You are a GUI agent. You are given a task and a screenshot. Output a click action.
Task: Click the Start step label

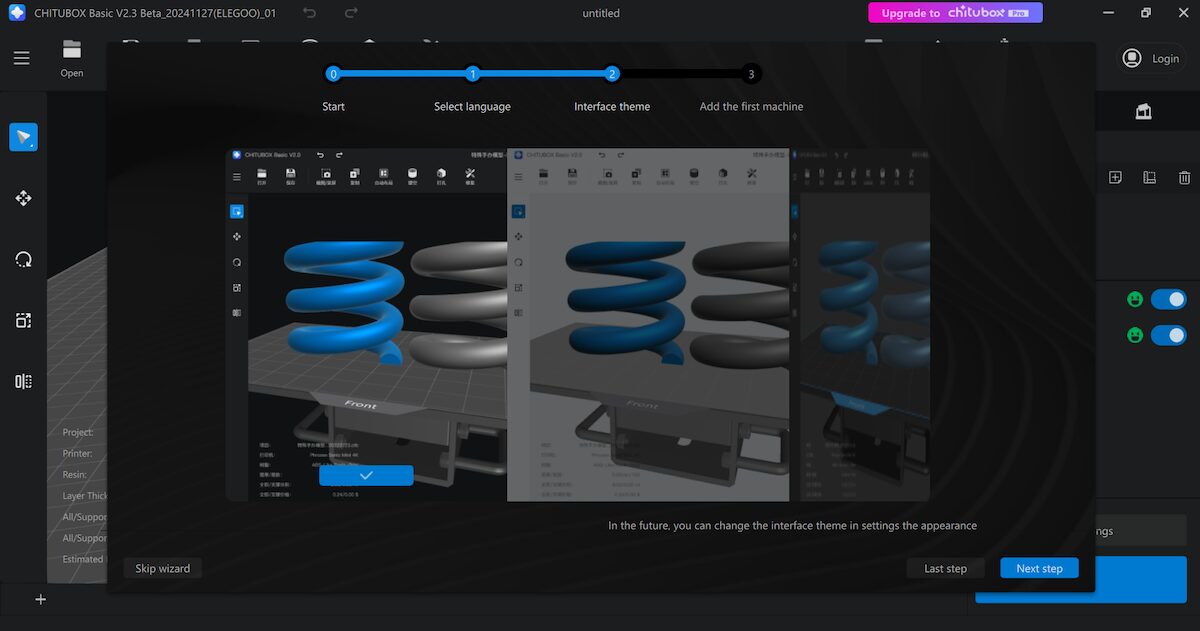click(333, 107)
